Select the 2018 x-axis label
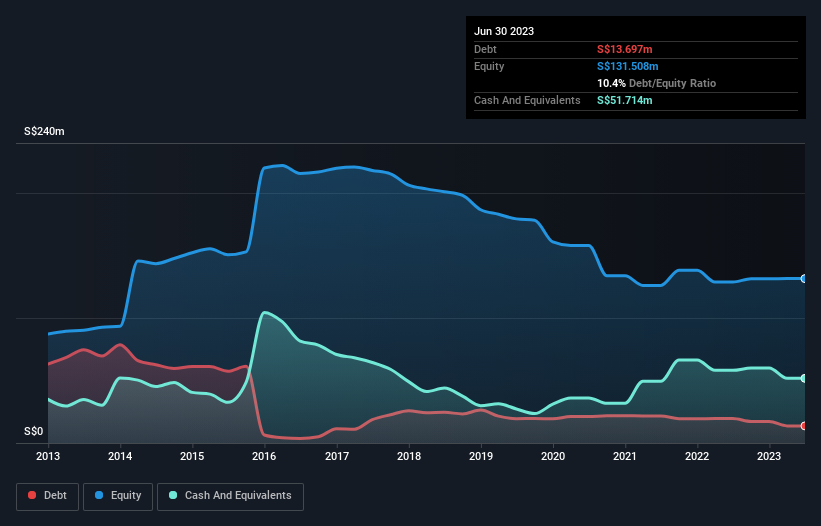Screen dimensions: 821x526 [x=408, y=457]
